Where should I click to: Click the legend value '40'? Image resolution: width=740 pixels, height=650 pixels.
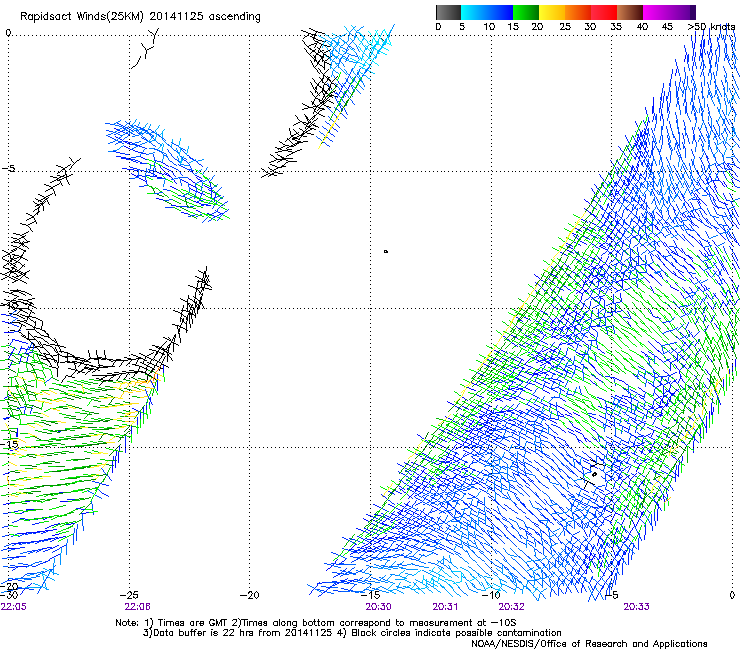click(x=642, y=27)
